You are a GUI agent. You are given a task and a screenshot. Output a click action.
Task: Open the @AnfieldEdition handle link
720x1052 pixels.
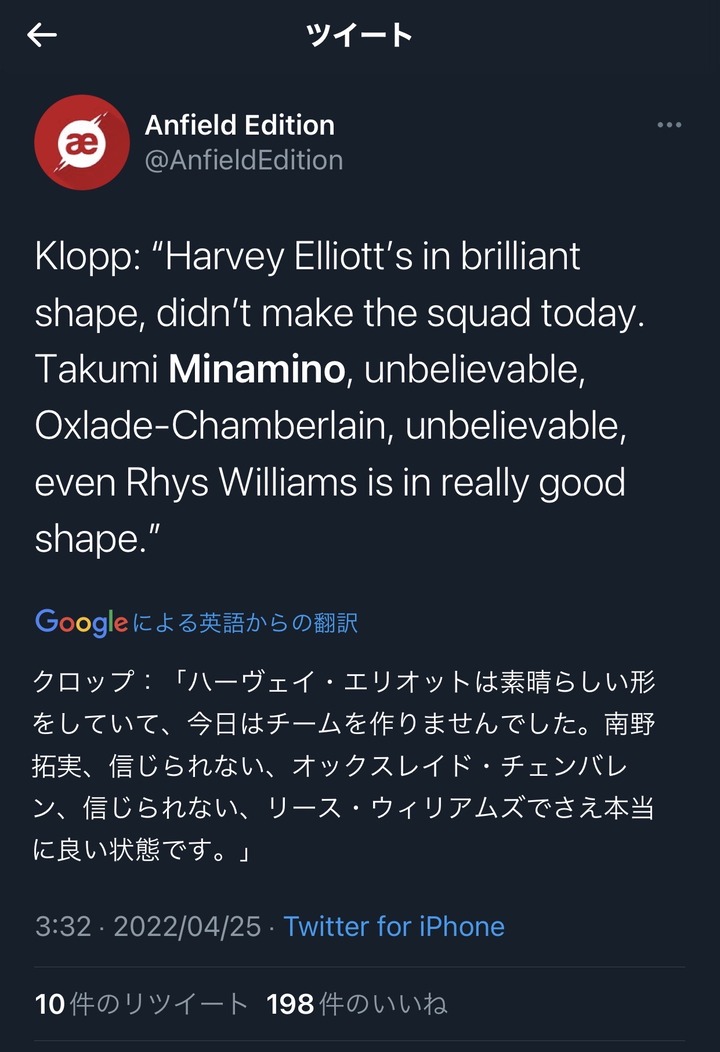pyautogui.click(x=244, y=160)
